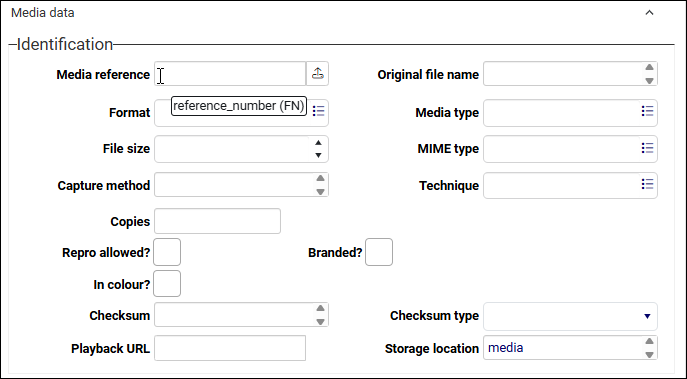
Task: Collapse the Media data panel chevron
Action: point(649,13)
